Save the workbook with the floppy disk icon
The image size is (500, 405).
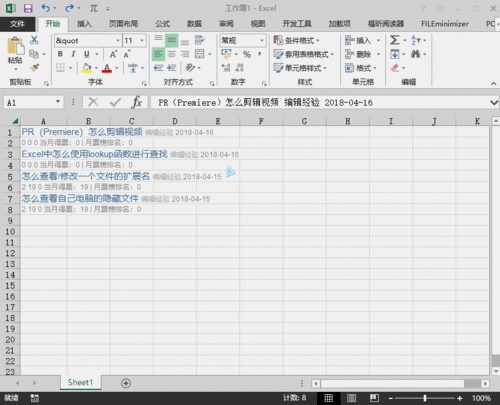(28, 8)
